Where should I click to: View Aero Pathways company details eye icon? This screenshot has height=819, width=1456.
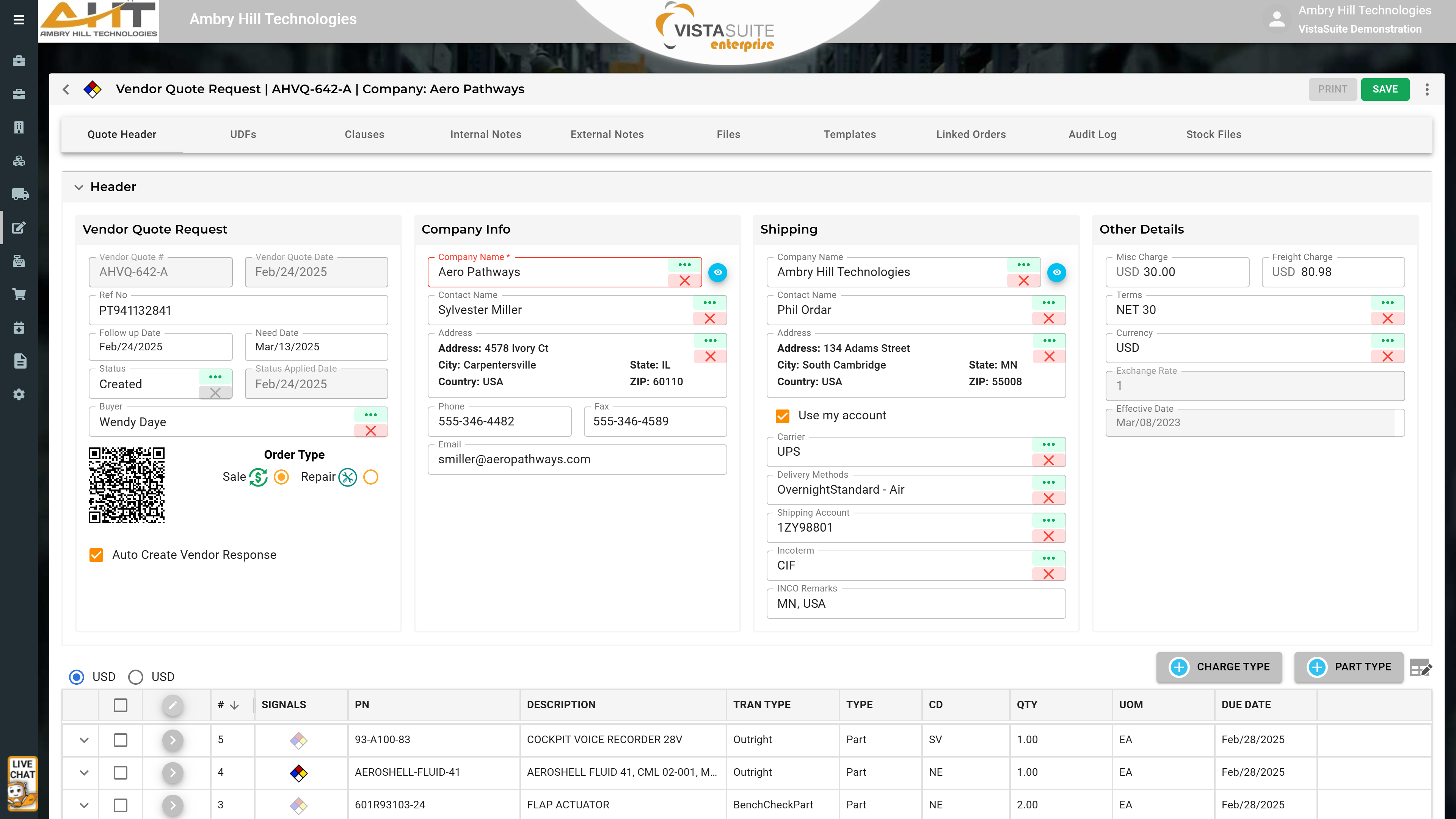(718, 273)
